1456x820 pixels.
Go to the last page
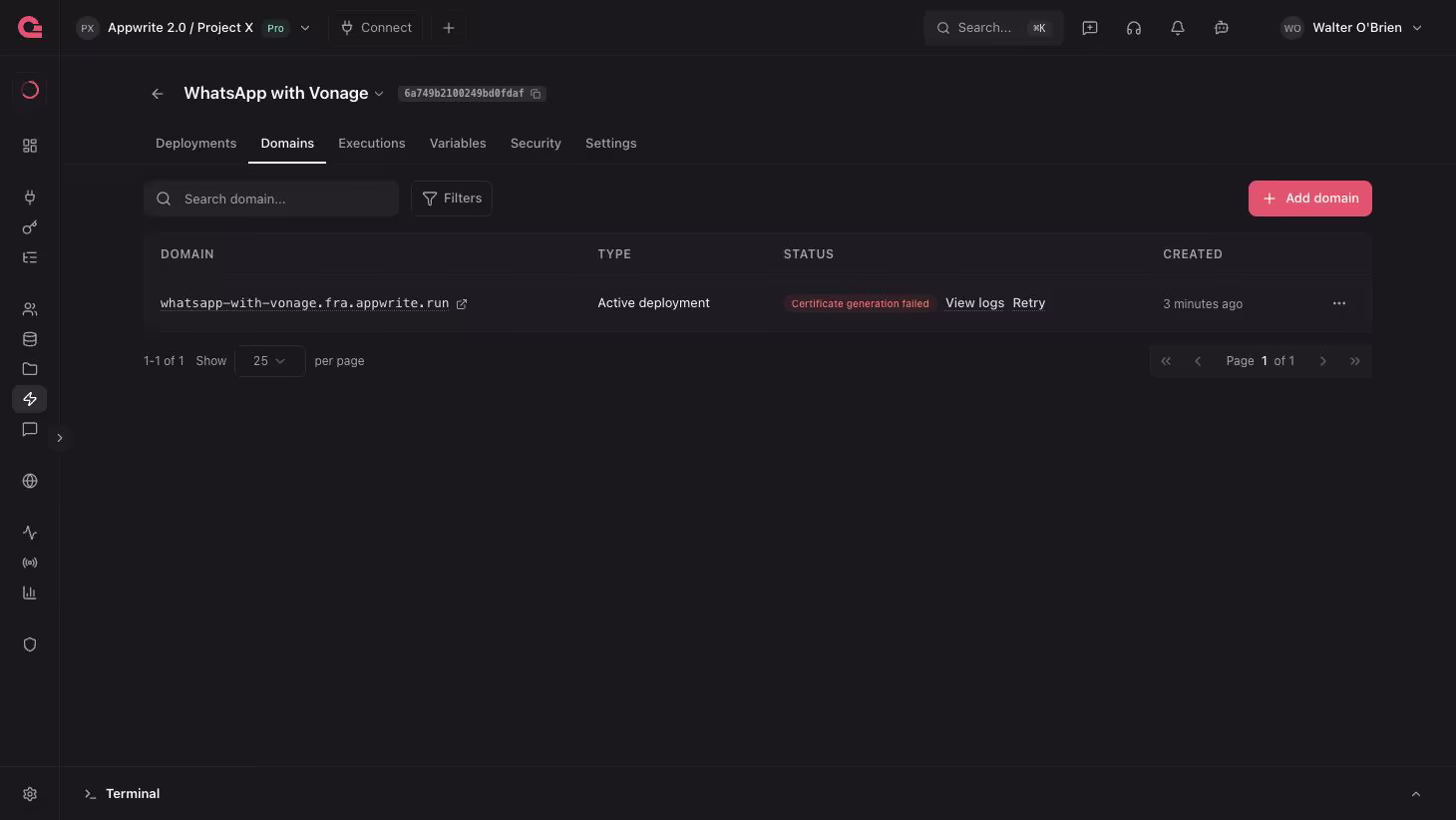pyautogui.click(x=1355, y=361)
